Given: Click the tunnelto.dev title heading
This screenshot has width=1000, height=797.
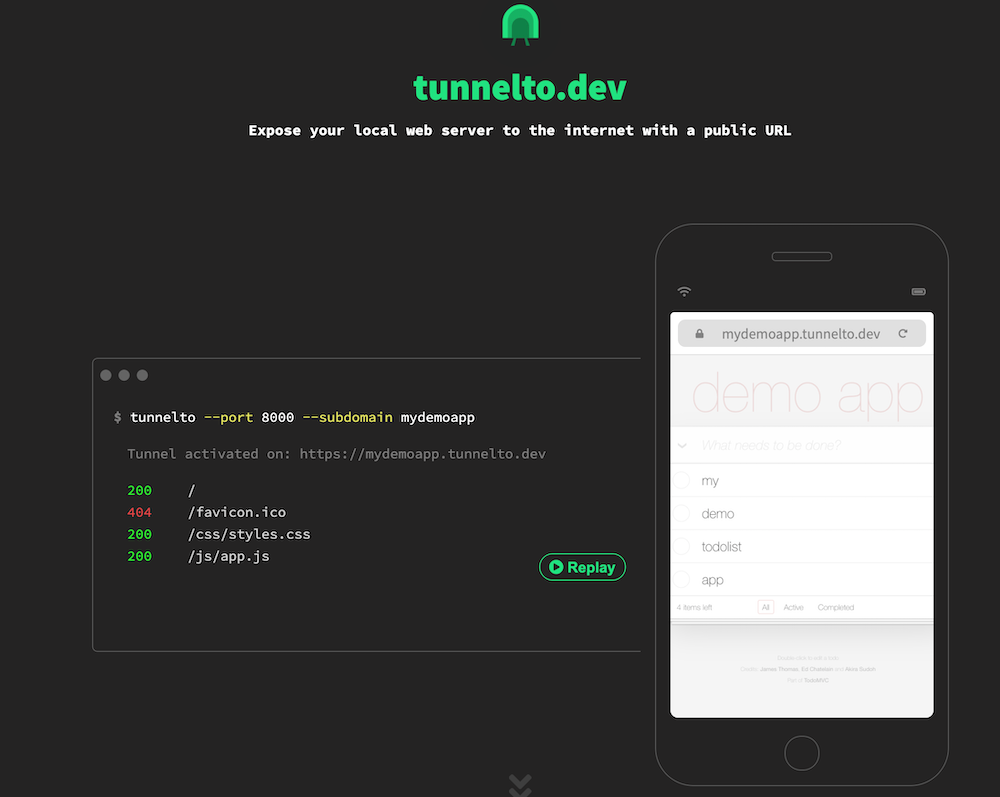Looking at the screenshot, I should [520, 87].
